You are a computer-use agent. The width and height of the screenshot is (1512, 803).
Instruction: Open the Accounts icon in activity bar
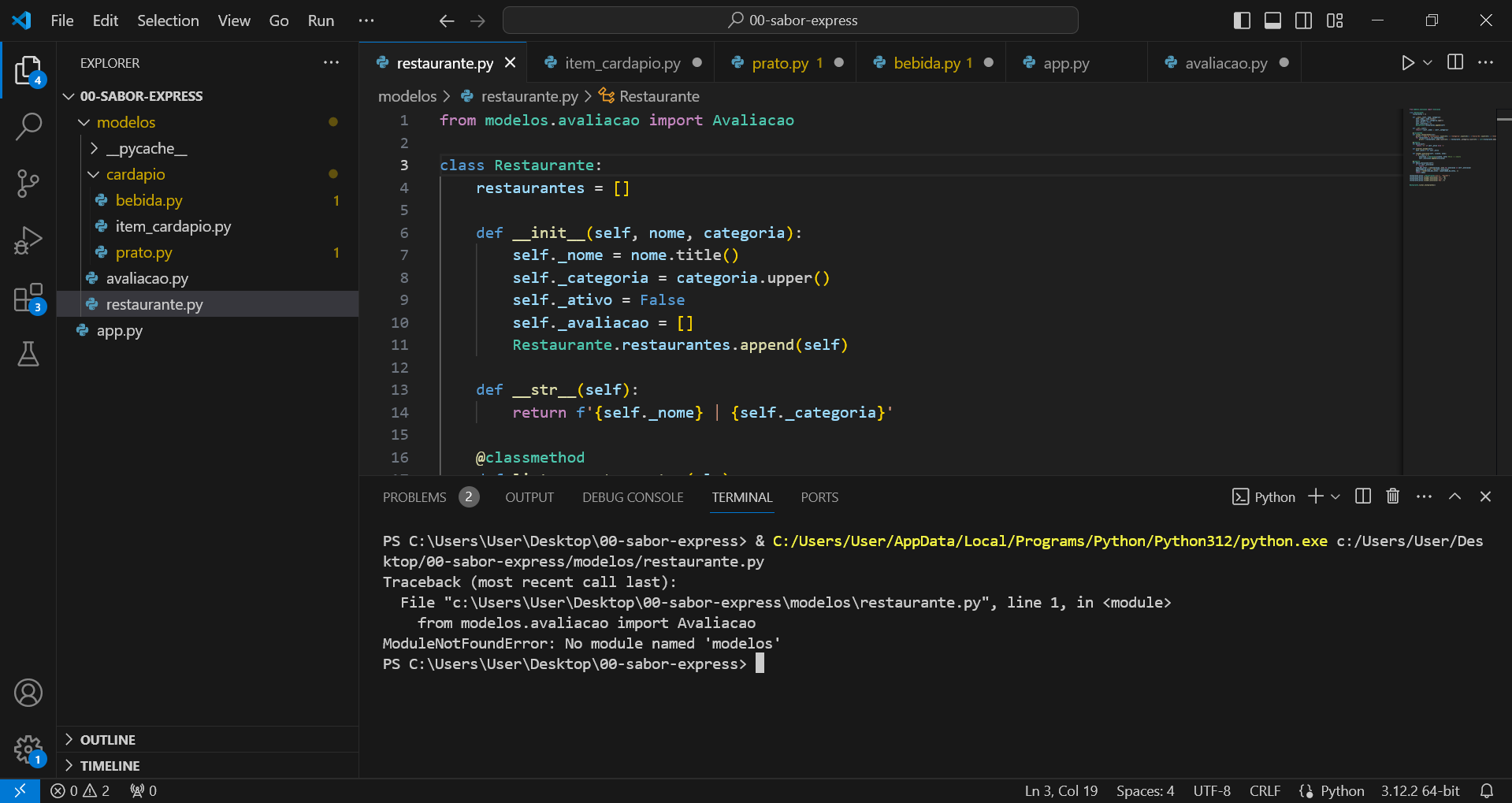28,693
